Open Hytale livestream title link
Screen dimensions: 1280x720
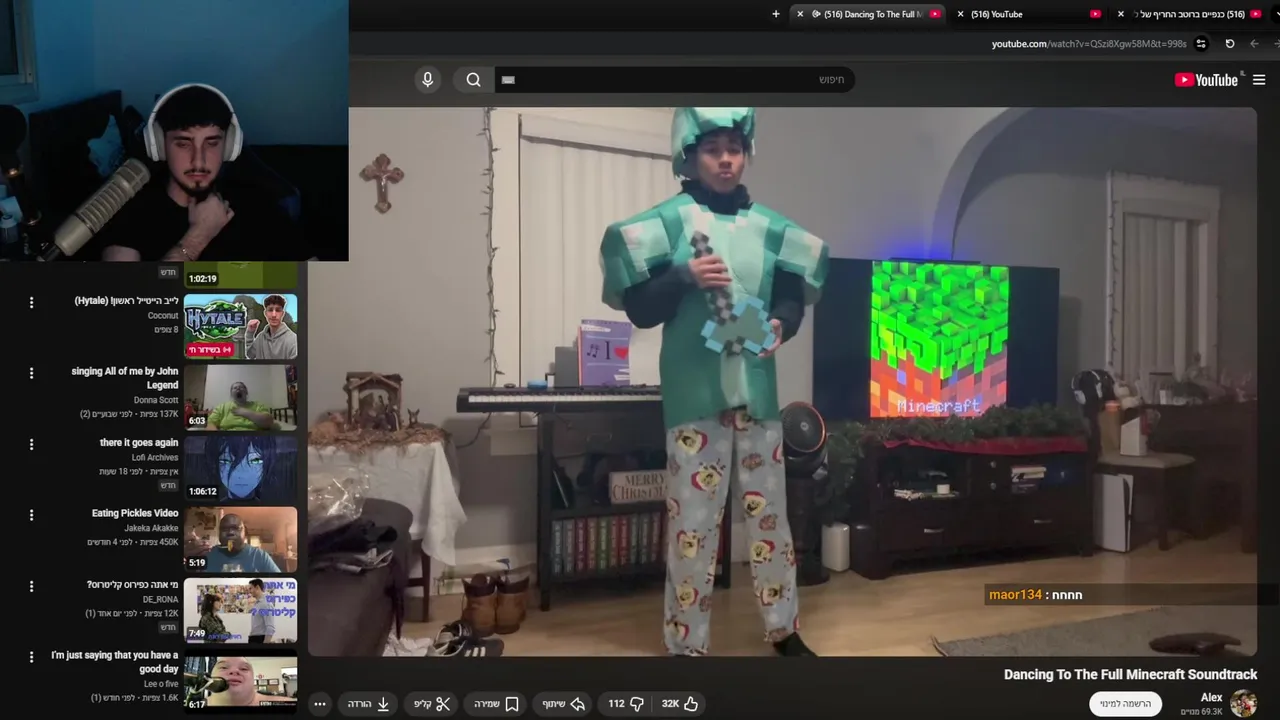(x=127, y=300)
